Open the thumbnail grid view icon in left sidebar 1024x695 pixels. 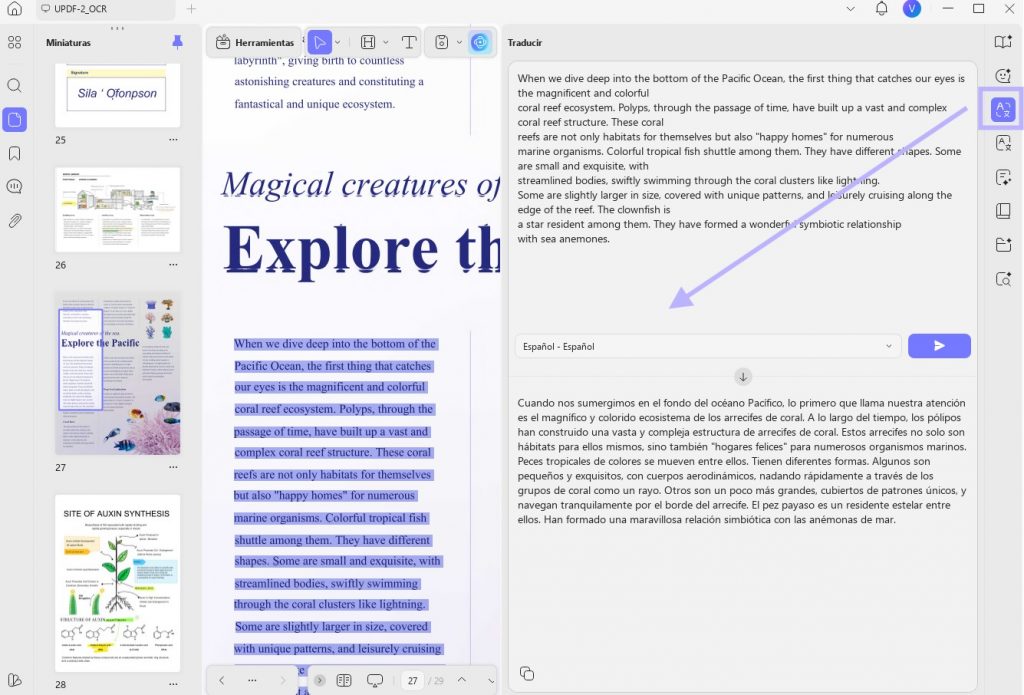pyautogui.click(x=14, y=42)
